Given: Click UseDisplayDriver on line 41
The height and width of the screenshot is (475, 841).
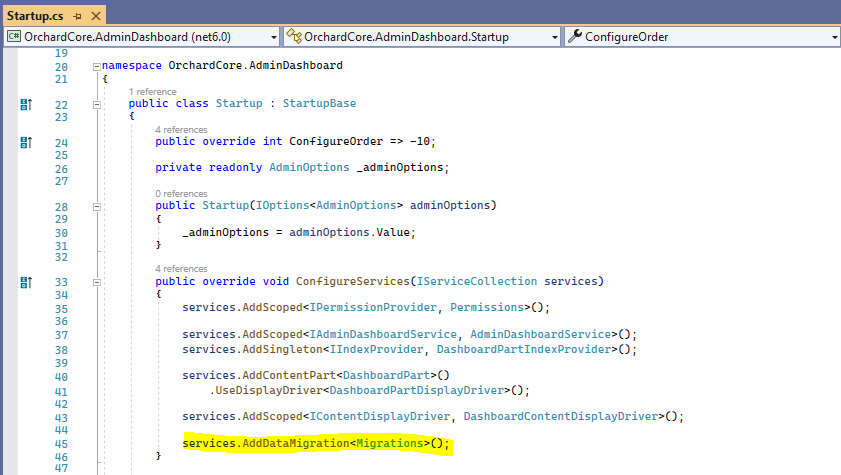Looking at the screenshot, I should (x=269, y=390).
